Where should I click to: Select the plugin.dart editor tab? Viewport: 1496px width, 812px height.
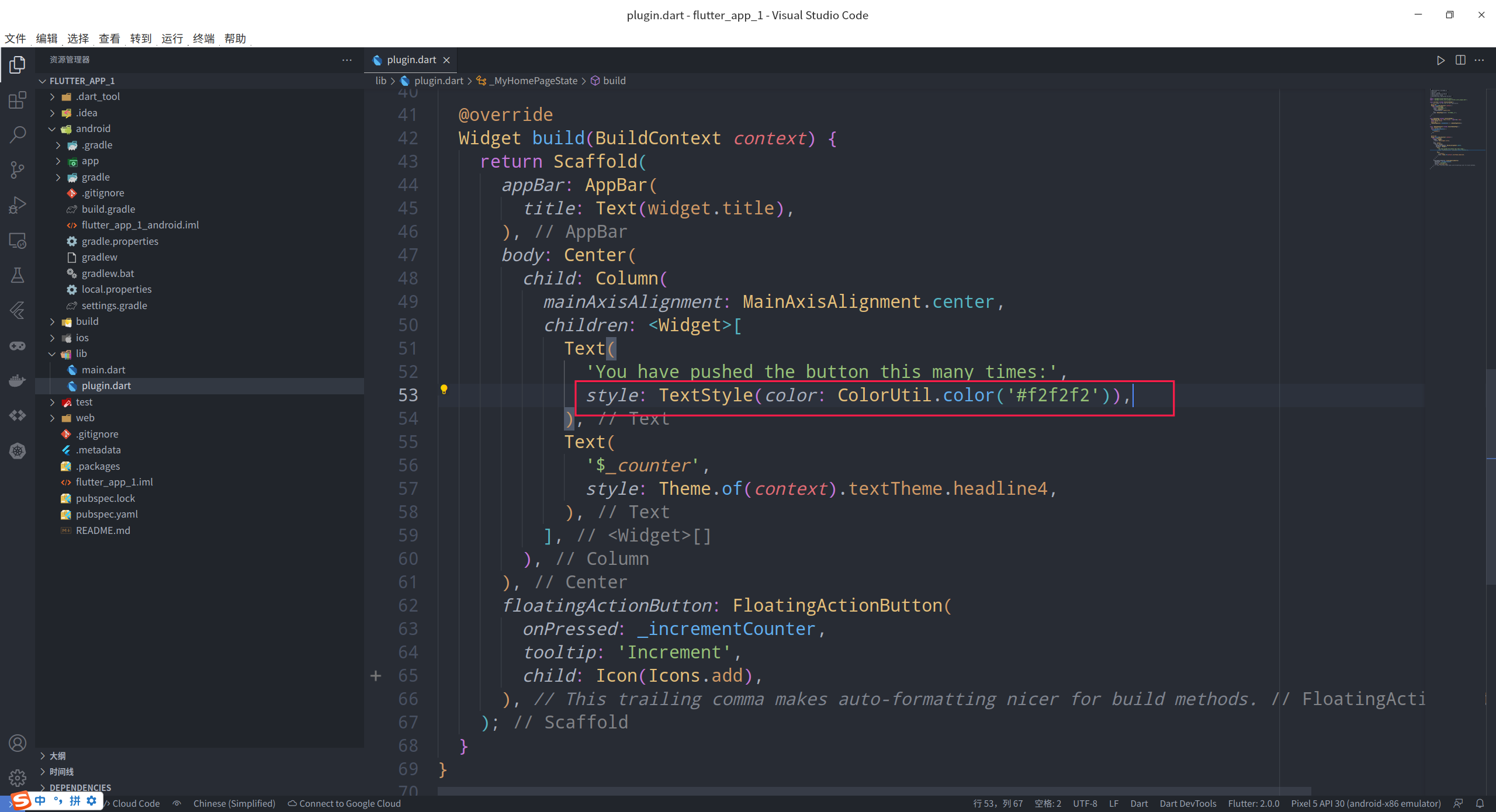[411, 60]
